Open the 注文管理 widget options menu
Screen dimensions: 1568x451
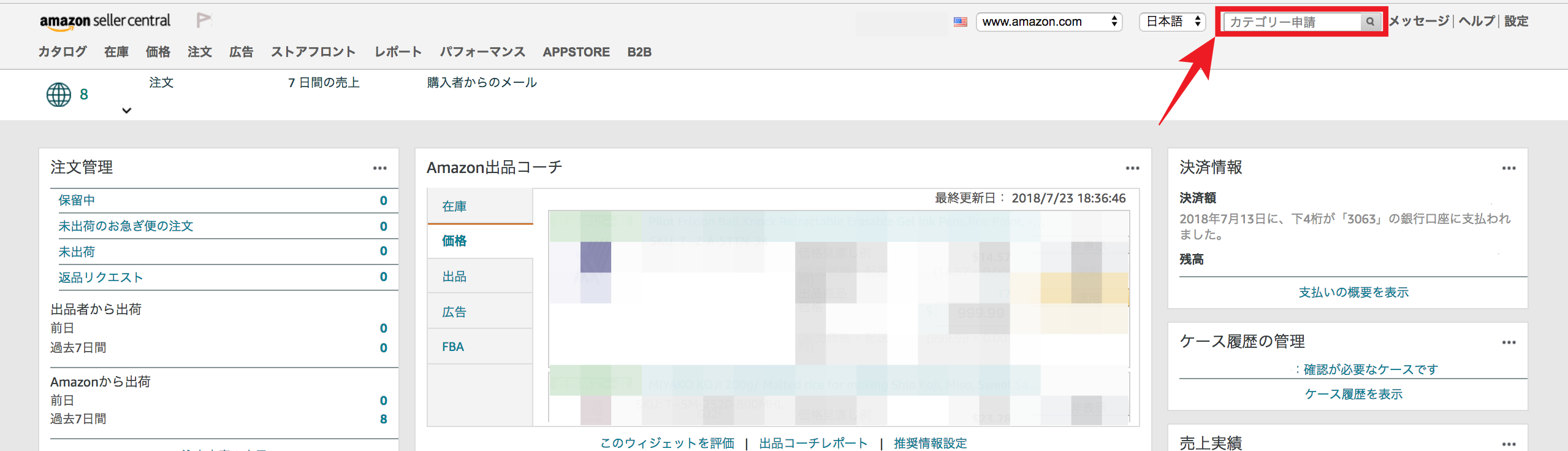pyautogui.click(x=379, y=168)
